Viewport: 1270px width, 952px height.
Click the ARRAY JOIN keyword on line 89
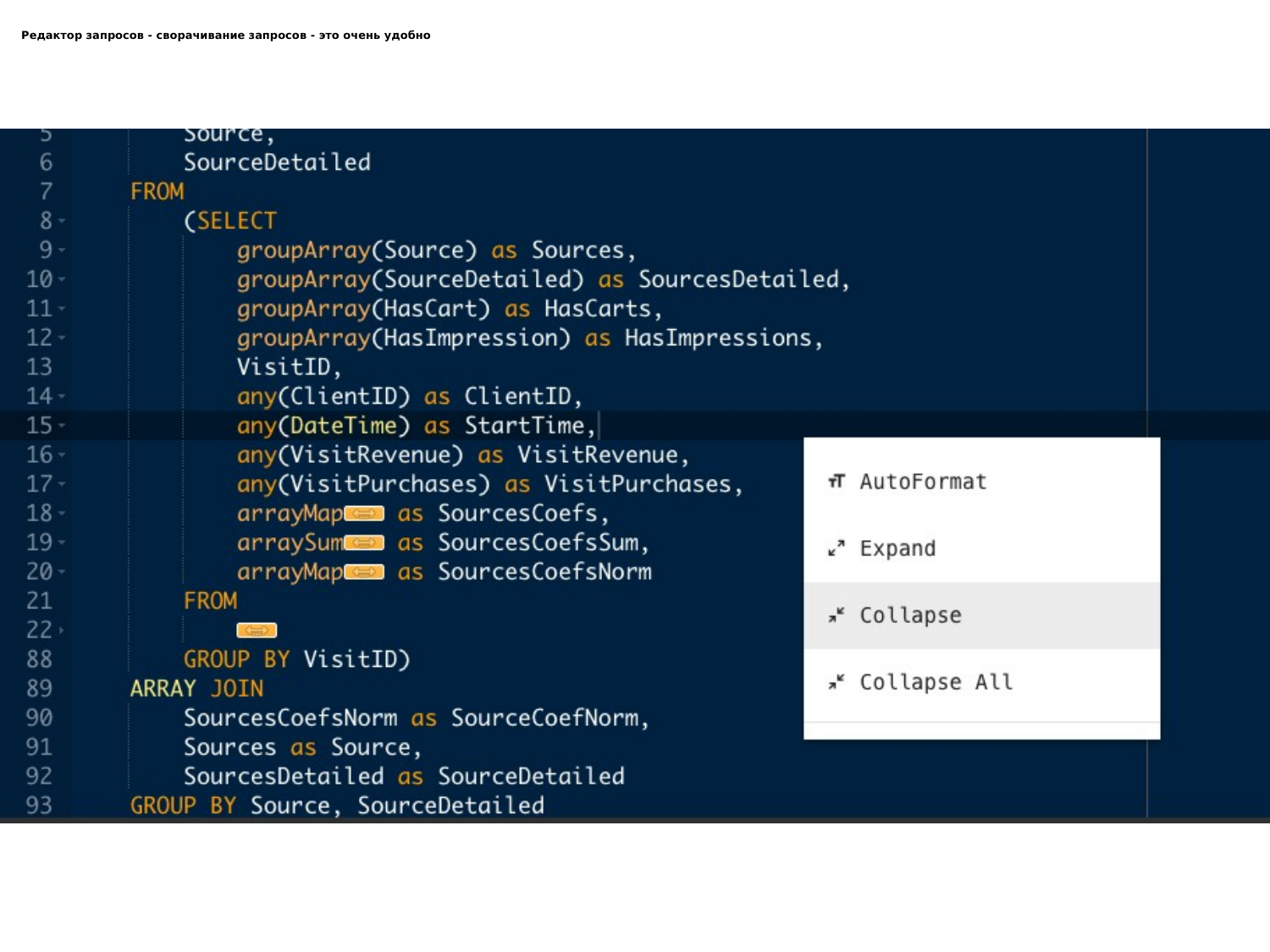pos(196,689)
